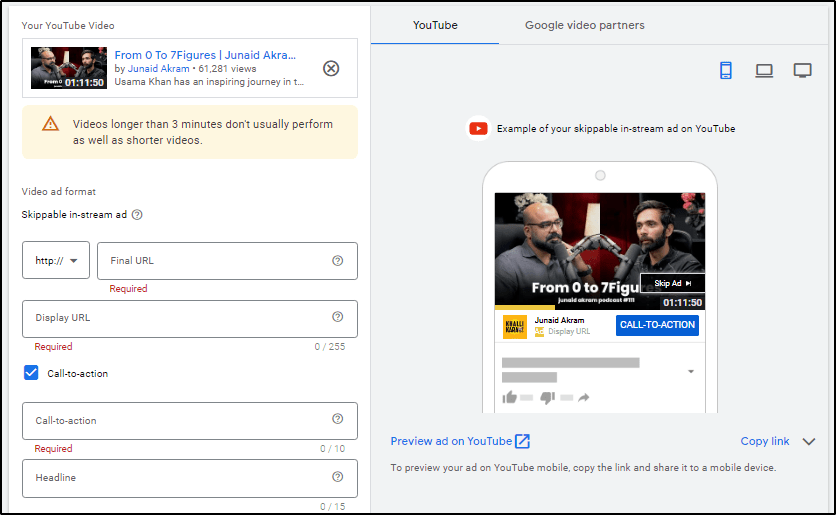
Task: Select the TV screen preview icon
Action: [x=802, y=70]
